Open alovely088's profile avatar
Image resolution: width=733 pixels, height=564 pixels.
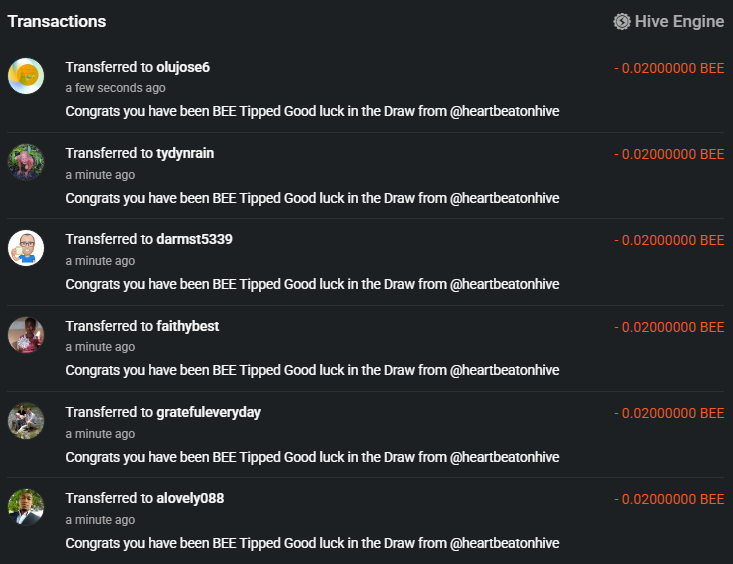tap(26, 507)
